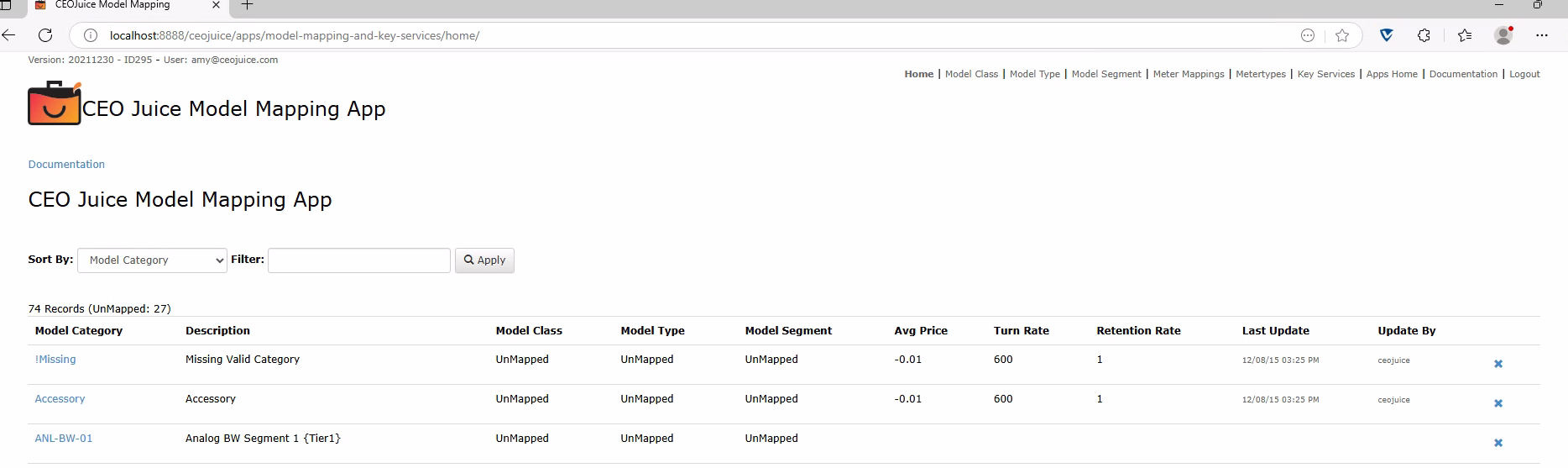
Task: Click the version and user info text
Action: tap(153, 60)
